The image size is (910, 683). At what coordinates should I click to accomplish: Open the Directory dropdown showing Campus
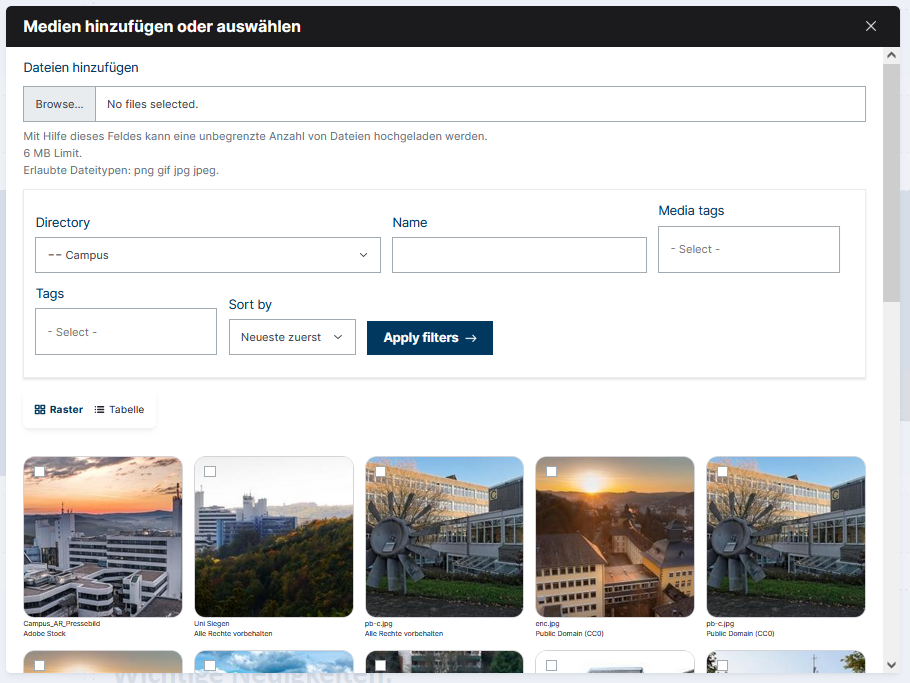pos(208,255)
